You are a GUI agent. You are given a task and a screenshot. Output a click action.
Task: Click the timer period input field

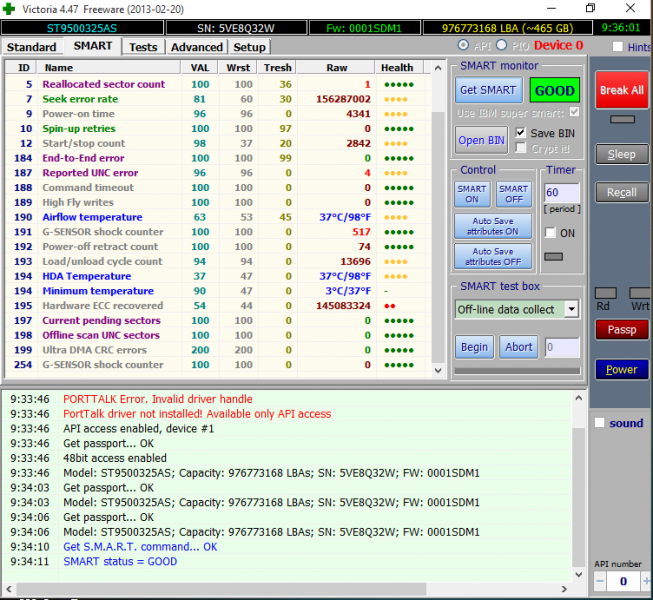560,191
